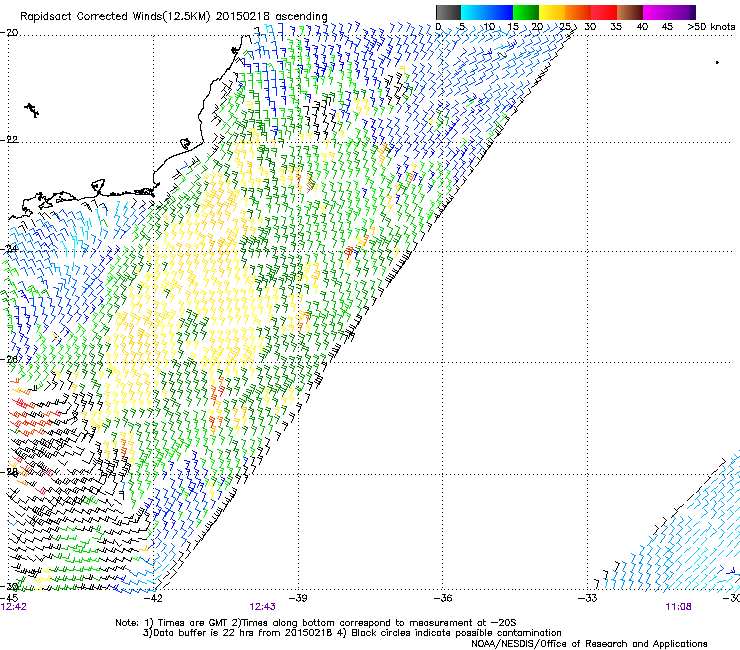The width and height of the screenshot is (740, 650).
Task: Click the gray 0-5 knots legend swatch
Action: click(448, 12)
